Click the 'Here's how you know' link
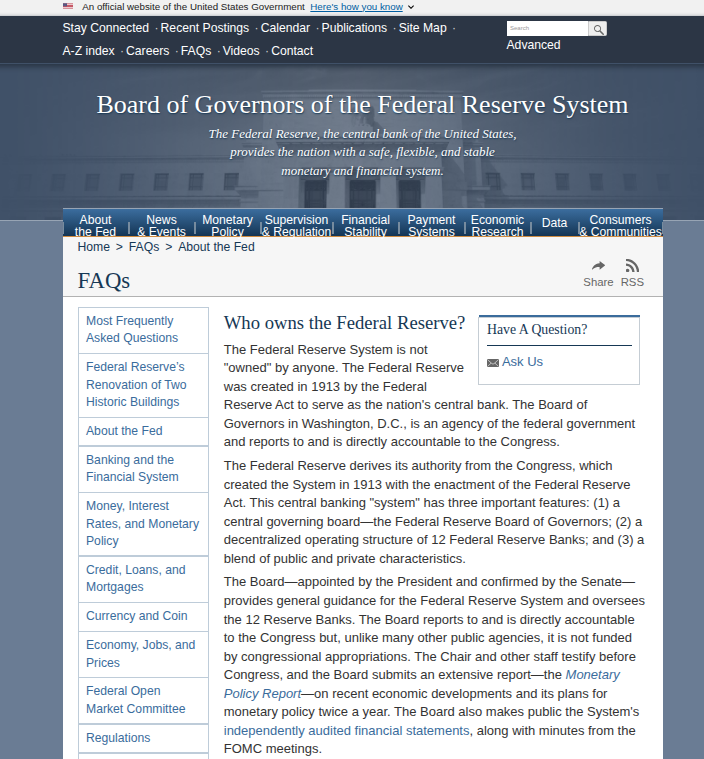 tap(356, 7)
